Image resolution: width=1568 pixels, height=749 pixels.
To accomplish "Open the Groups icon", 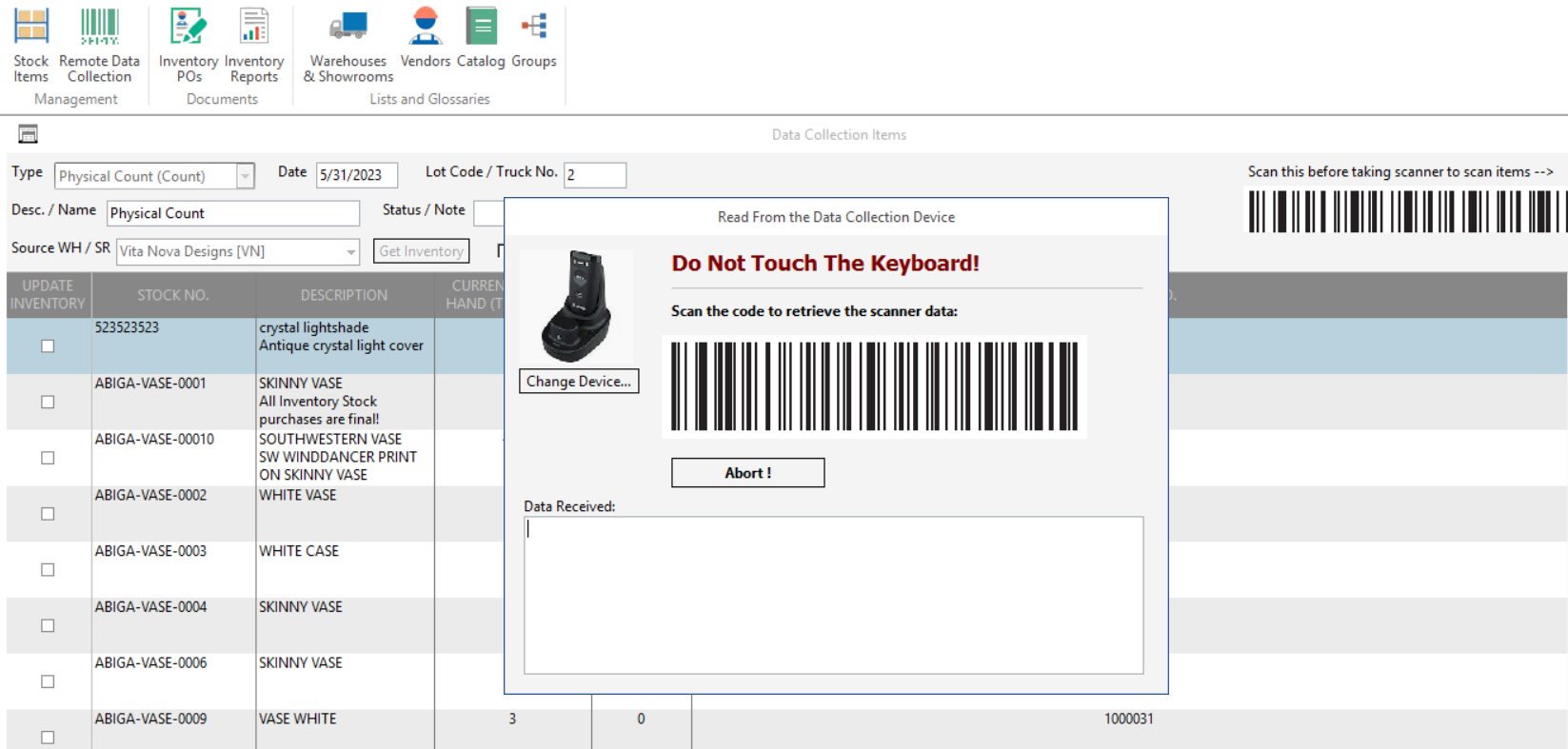I will point(534,38).
